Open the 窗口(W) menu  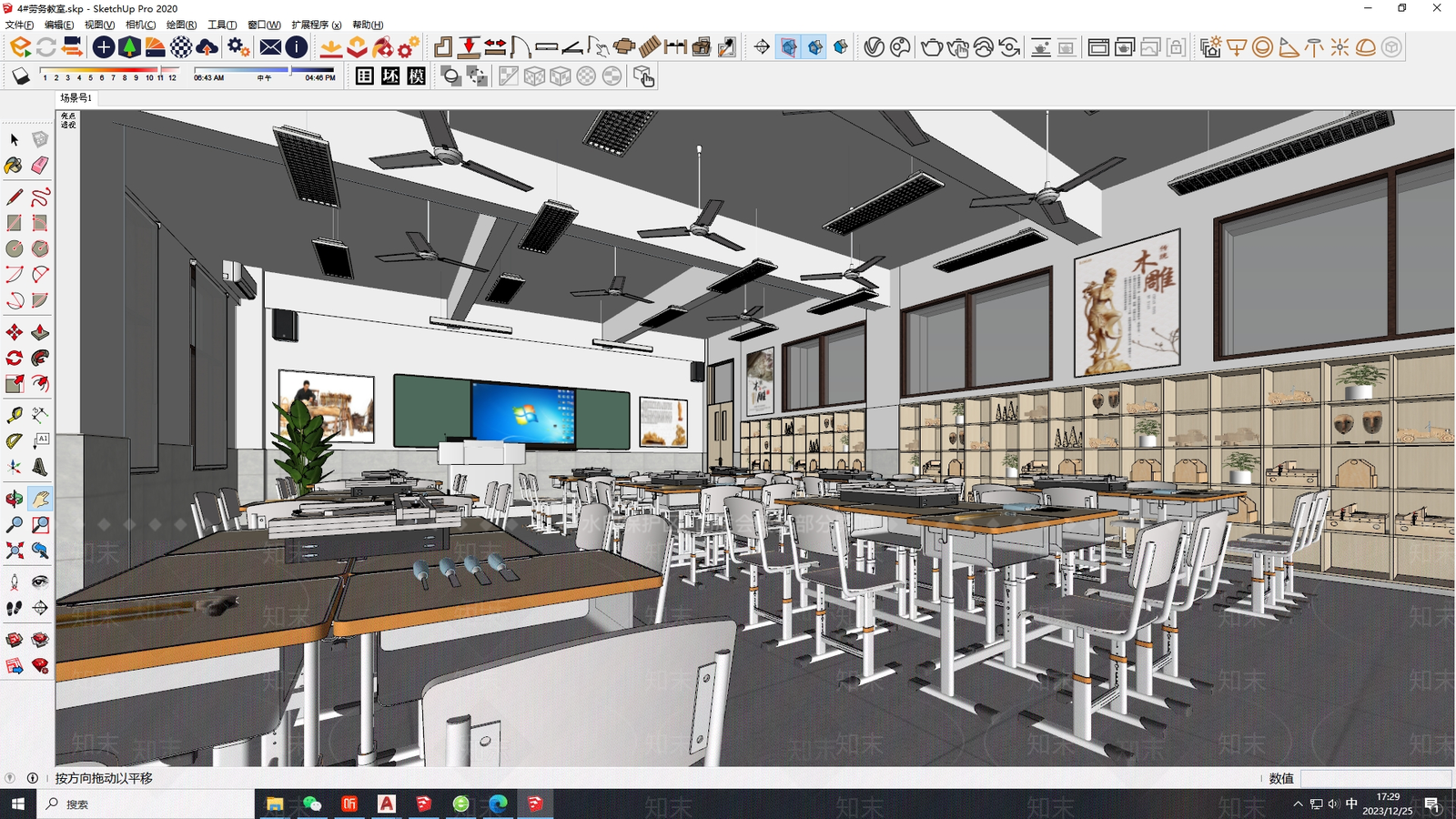(x=264, y=25)
